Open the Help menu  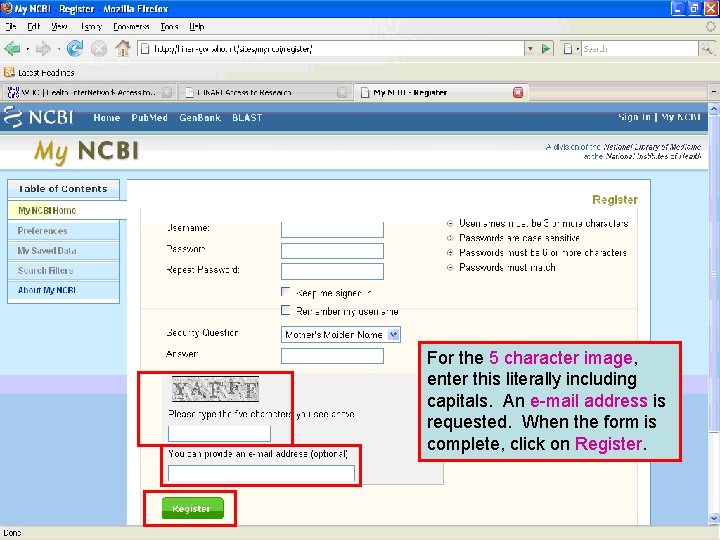point(197,26)
